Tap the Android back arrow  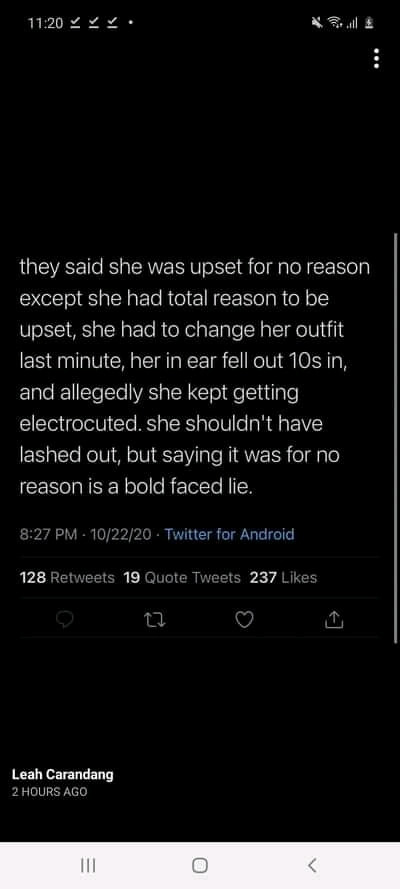[x=312, y=865]
